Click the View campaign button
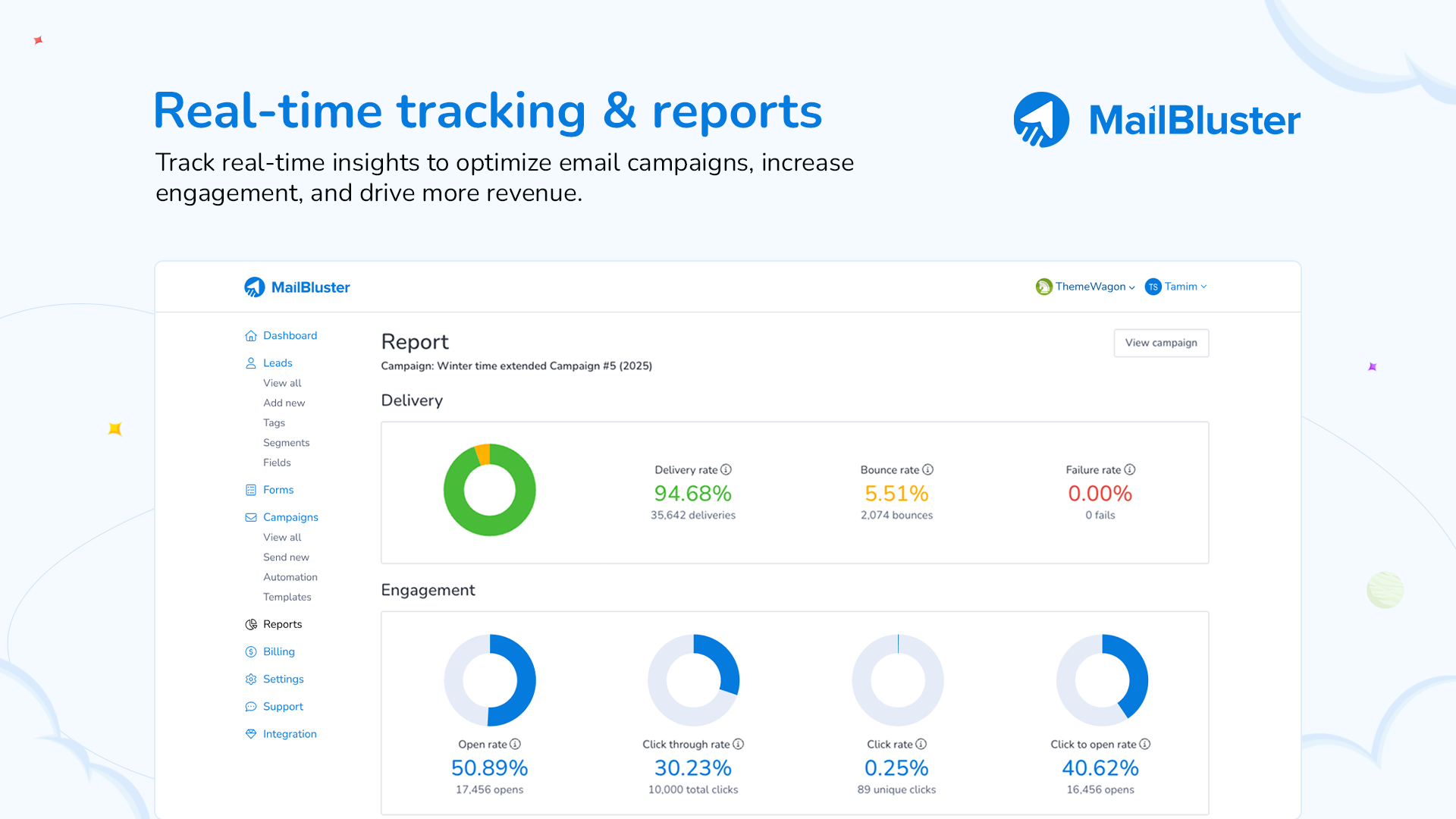 (1161, 343)
